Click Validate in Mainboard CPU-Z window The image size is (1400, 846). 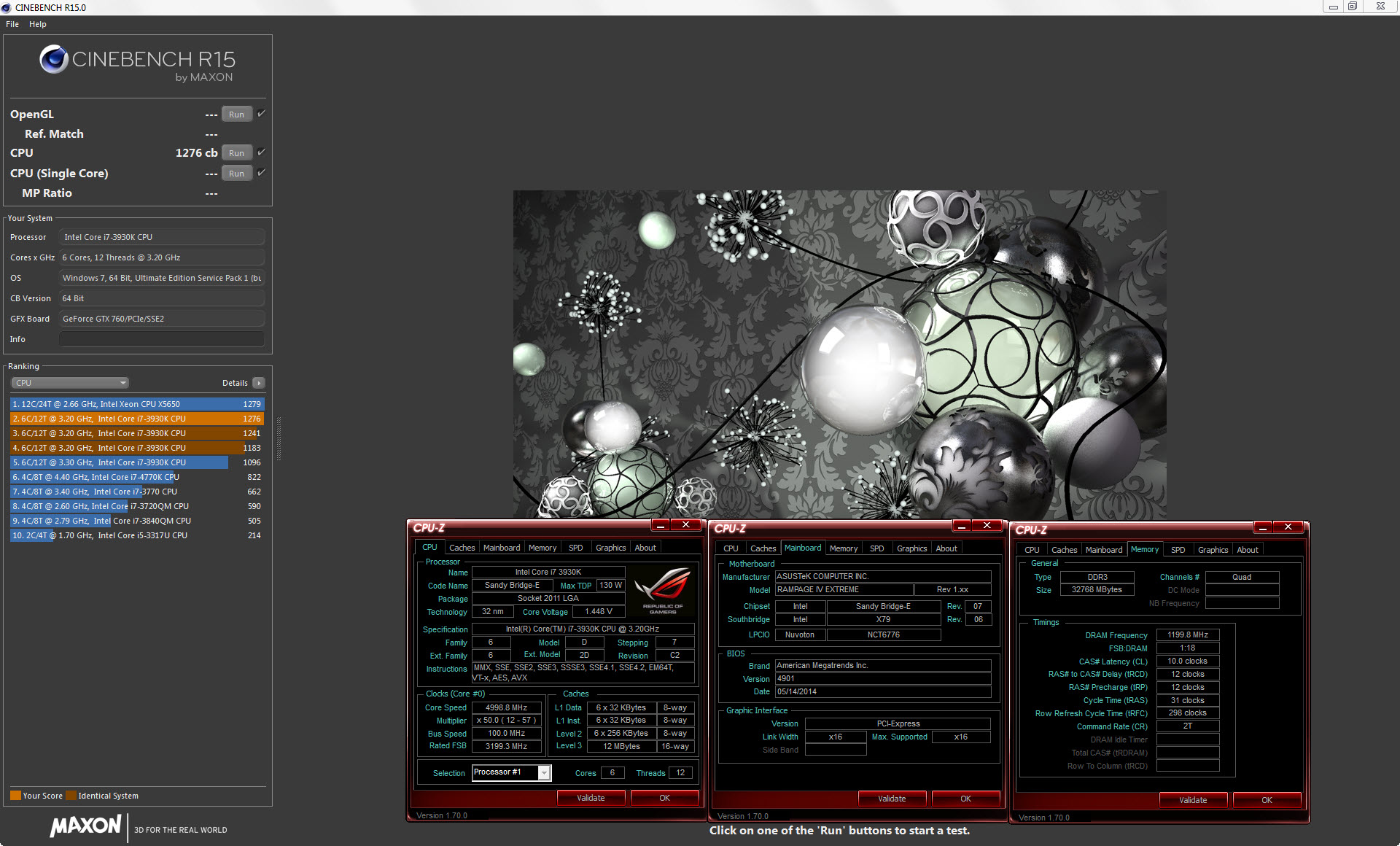coord(892,799)
